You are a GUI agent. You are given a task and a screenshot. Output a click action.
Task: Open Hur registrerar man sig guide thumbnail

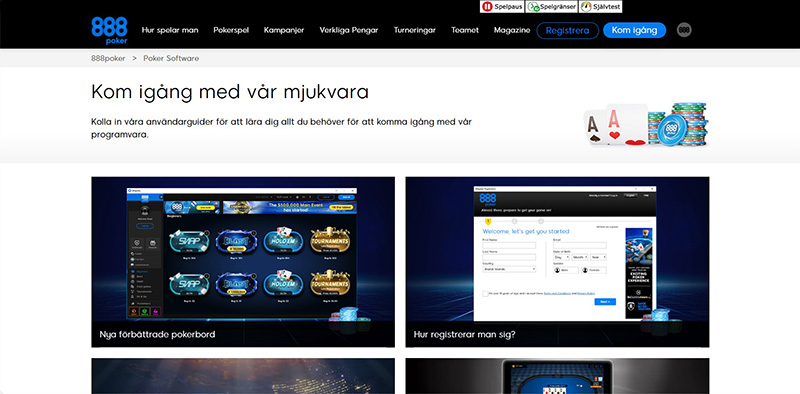click(557, 262)
